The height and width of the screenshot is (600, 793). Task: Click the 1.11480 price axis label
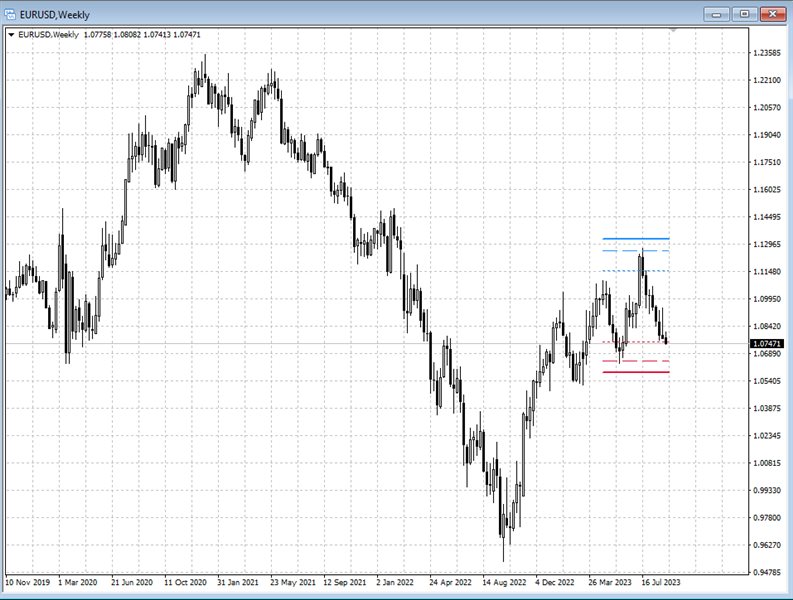tap(767, 272)
